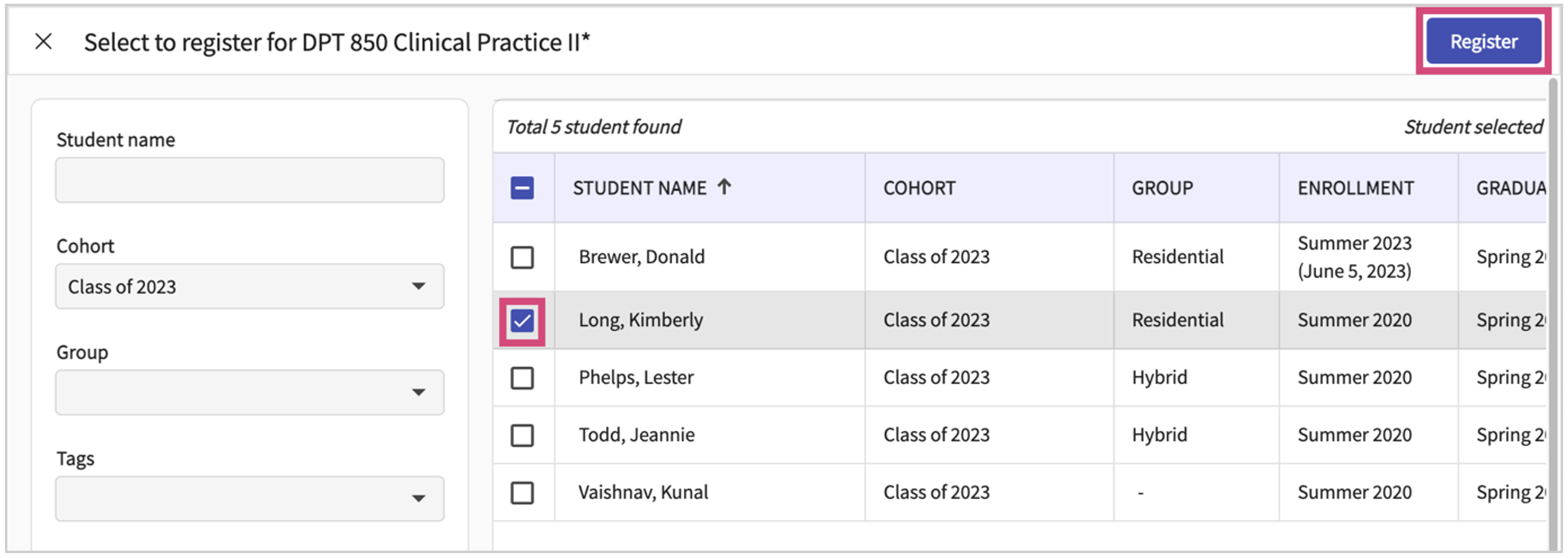Image resolution: width=1568 pixels, height=558 pixels.
Task: Click the Brewer, Donald name cell
Action: click(x=641, y=257)
